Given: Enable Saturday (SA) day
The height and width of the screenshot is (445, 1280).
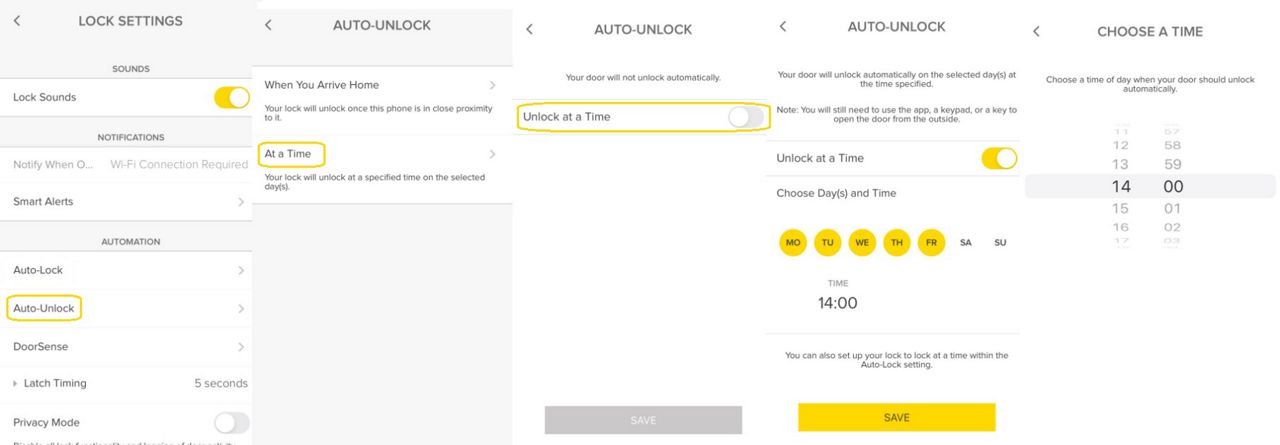Looking at the screenshot, I should coord(966,242).
